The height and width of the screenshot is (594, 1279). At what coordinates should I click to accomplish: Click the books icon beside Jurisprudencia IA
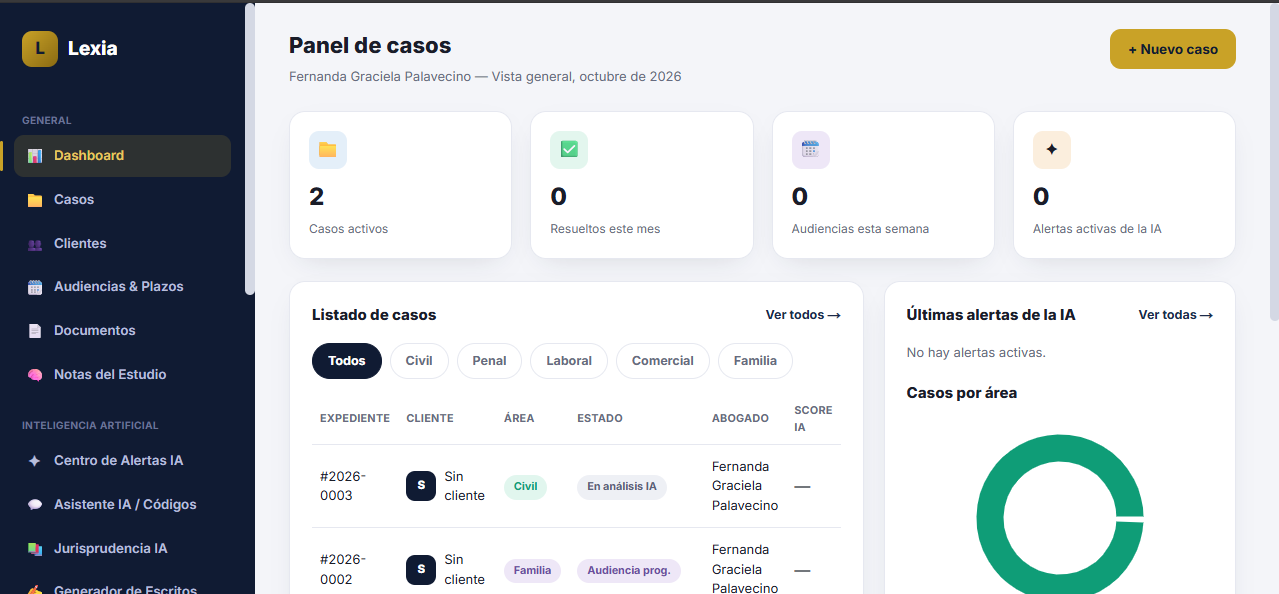coord(35,549)
